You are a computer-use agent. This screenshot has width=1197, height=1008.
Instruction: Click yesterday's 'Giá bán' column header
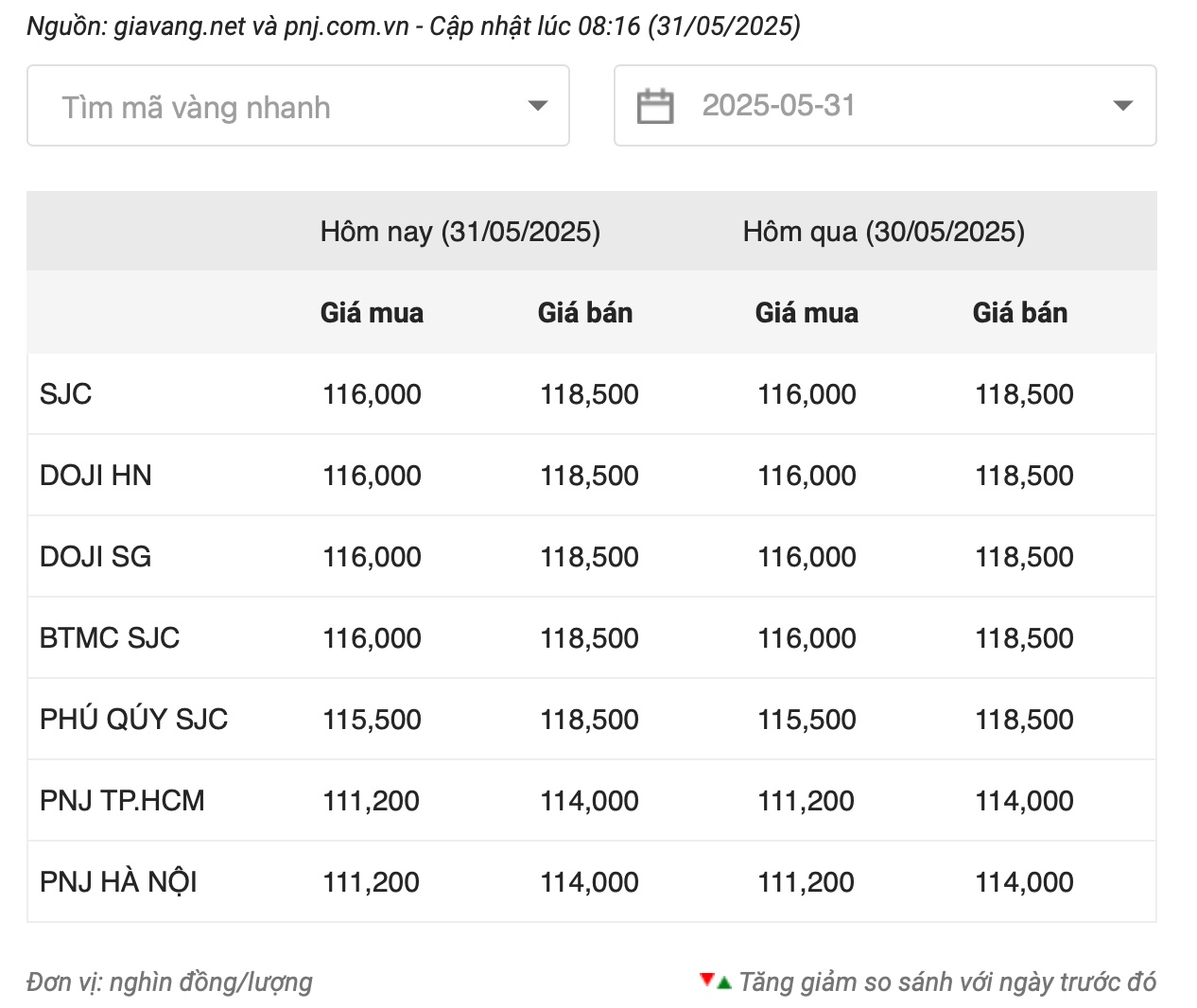1020,313
